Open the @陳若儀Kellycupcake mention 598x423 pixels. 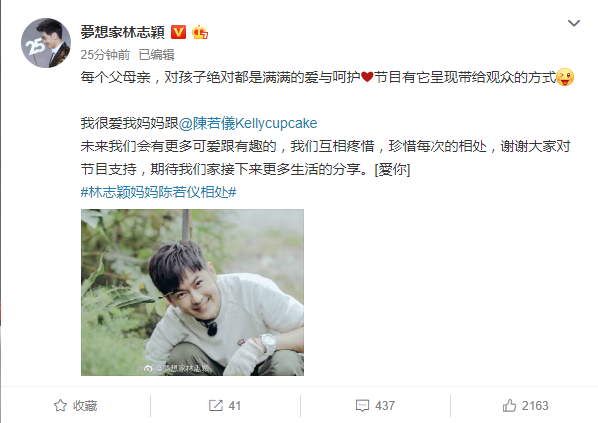pyautogui.click(x=248, y=123)
